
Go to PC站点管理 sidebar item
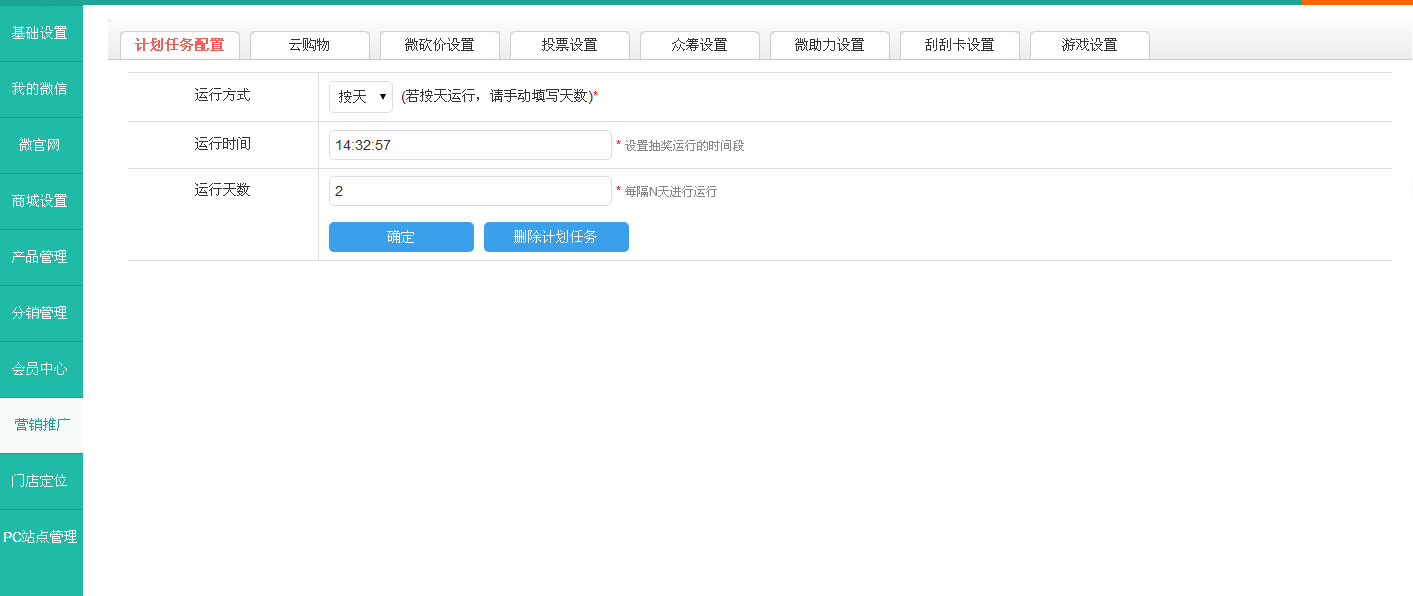(x=40, y=537)
